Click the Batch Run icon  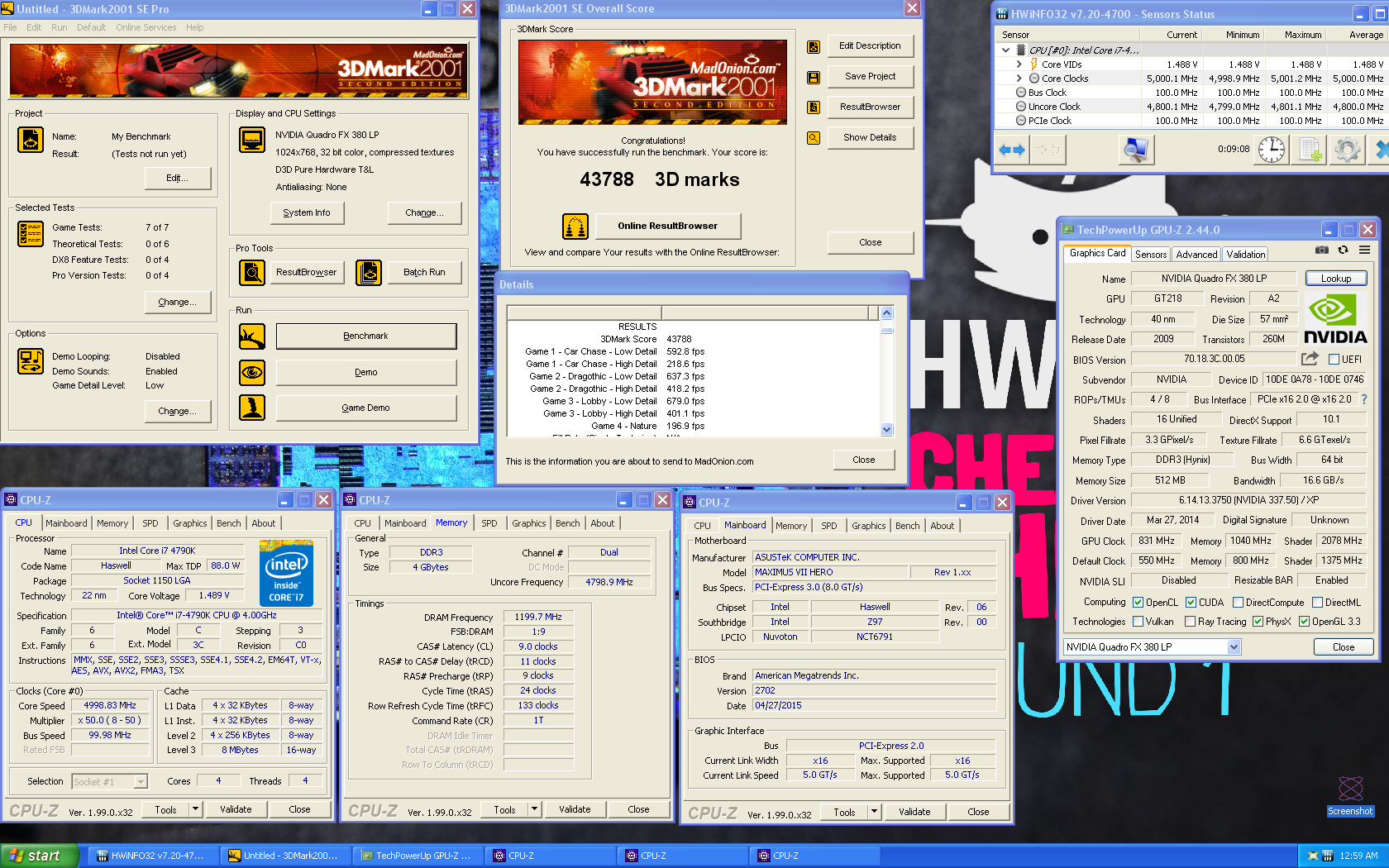coord(369,272)
